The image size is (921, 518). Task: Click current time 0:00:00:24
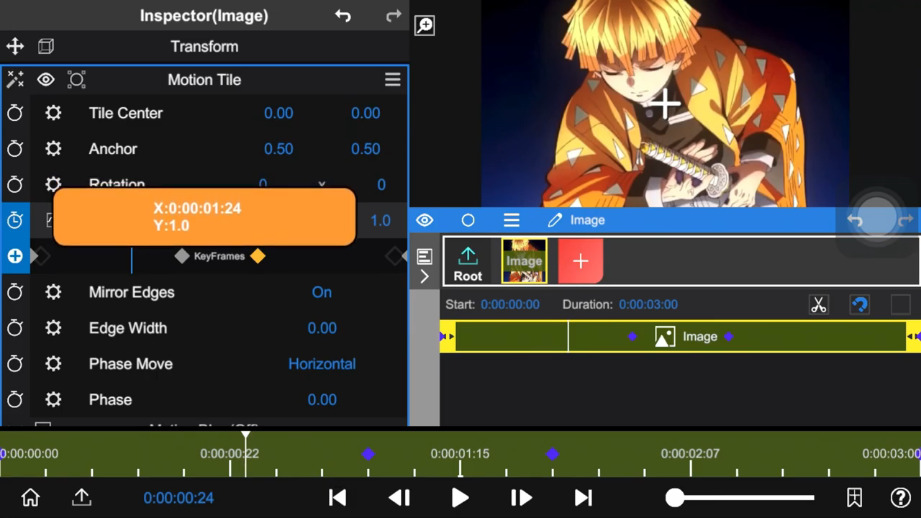point(179,498)
